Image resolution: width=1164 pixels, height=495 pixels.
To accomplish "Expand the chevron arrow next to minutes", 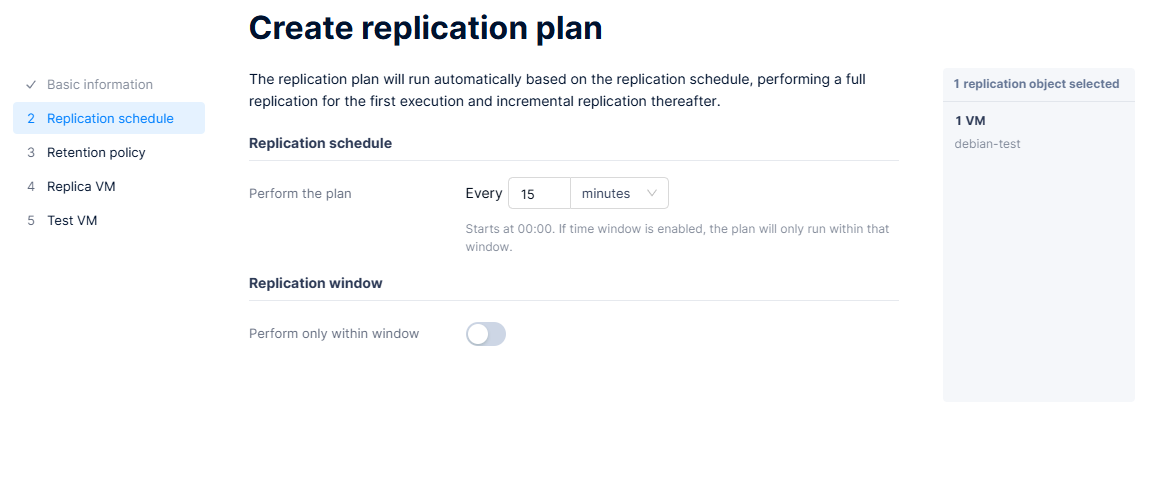I will tap(652, 194).
